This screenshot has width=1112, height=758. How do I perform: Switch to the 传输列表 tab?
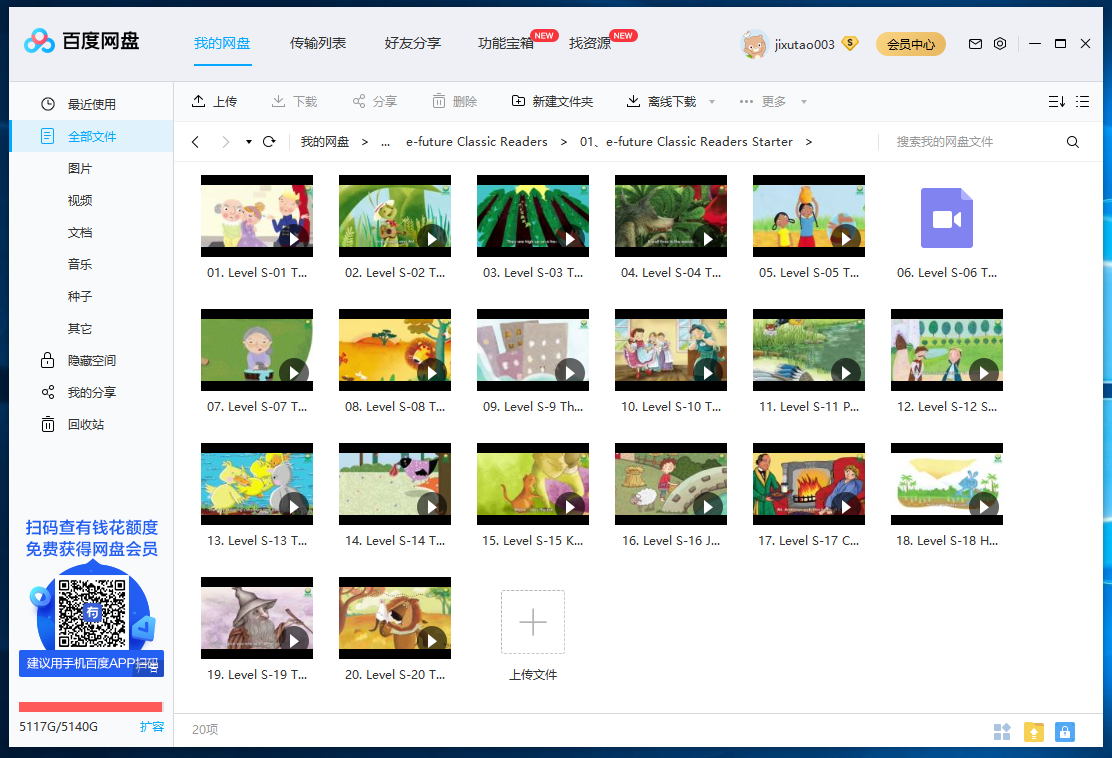317,44
